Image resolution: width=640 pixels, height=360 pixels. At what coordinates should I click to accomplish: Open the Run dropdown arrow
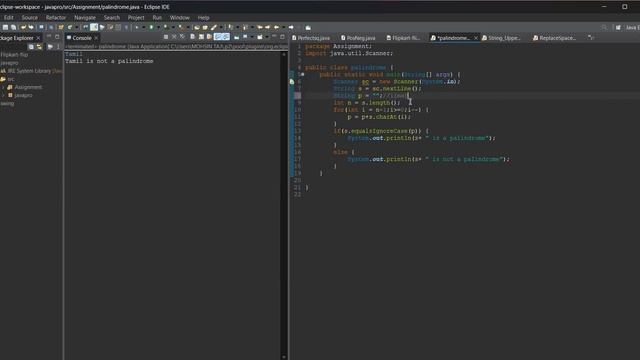pos(158,27)
